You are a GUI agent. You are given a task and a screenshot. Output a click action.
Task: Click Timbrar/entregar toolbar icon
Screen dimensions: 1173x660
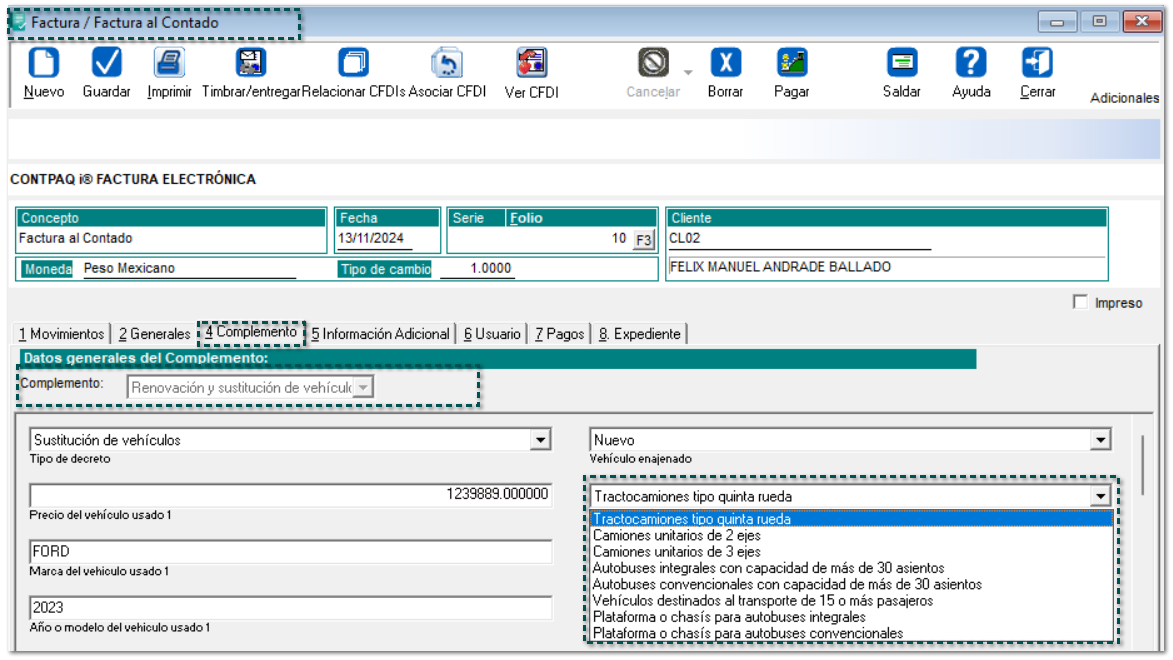251,63
